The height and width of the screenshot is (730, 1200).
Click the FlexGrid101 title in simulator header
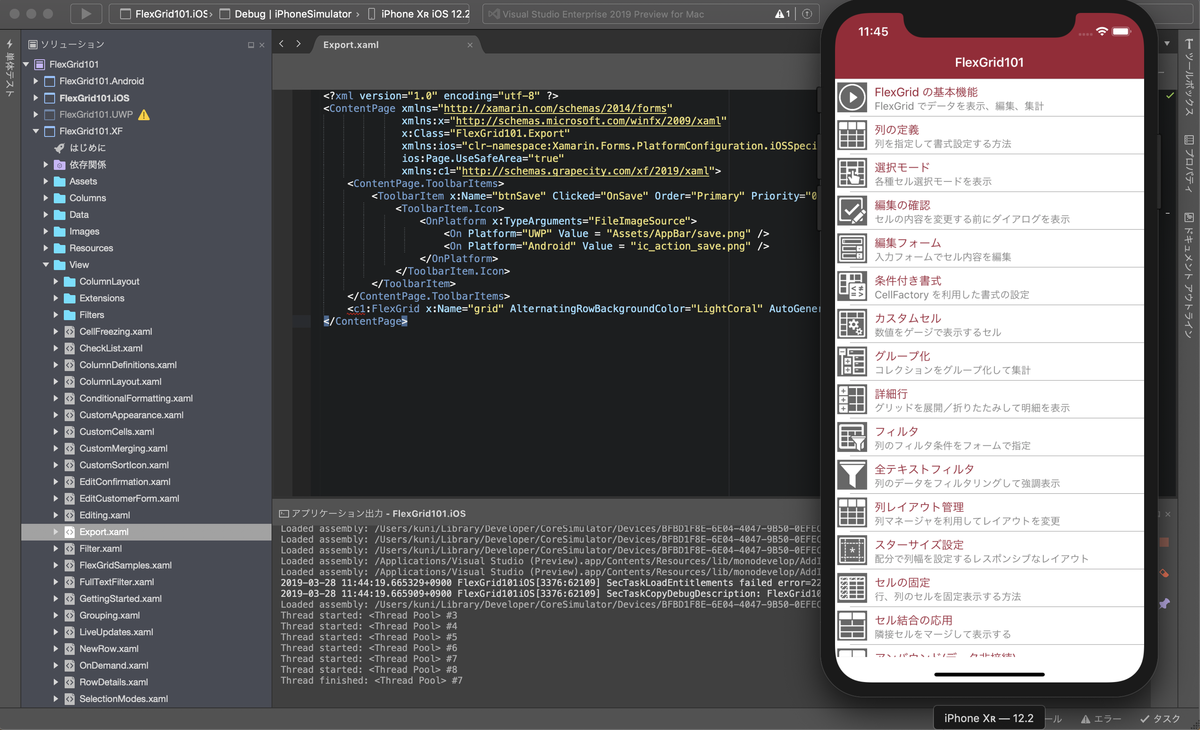(x=989, y=63)
